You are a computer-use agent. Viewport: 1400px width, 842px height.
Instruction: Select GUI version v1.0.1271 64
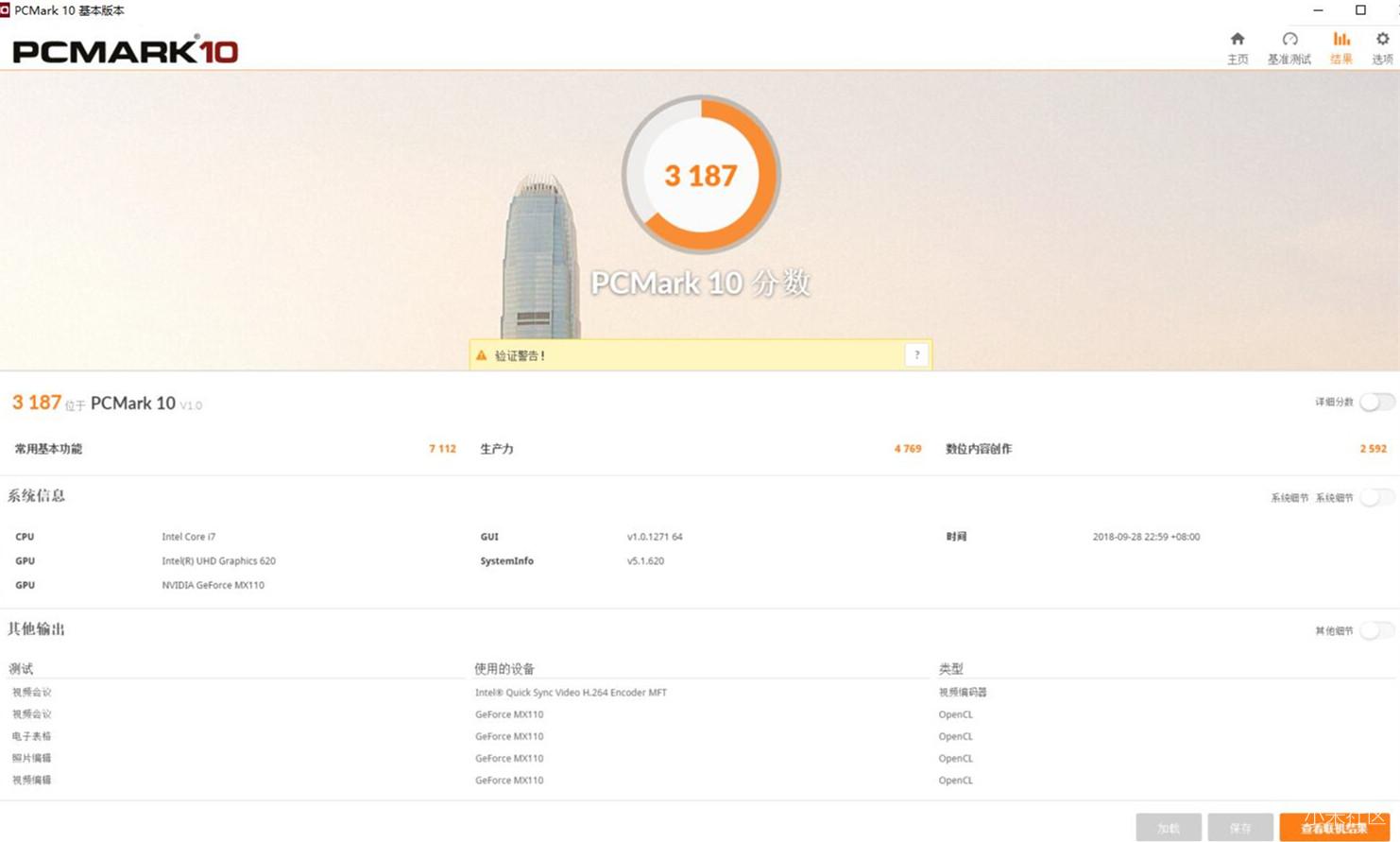[655, 537]
